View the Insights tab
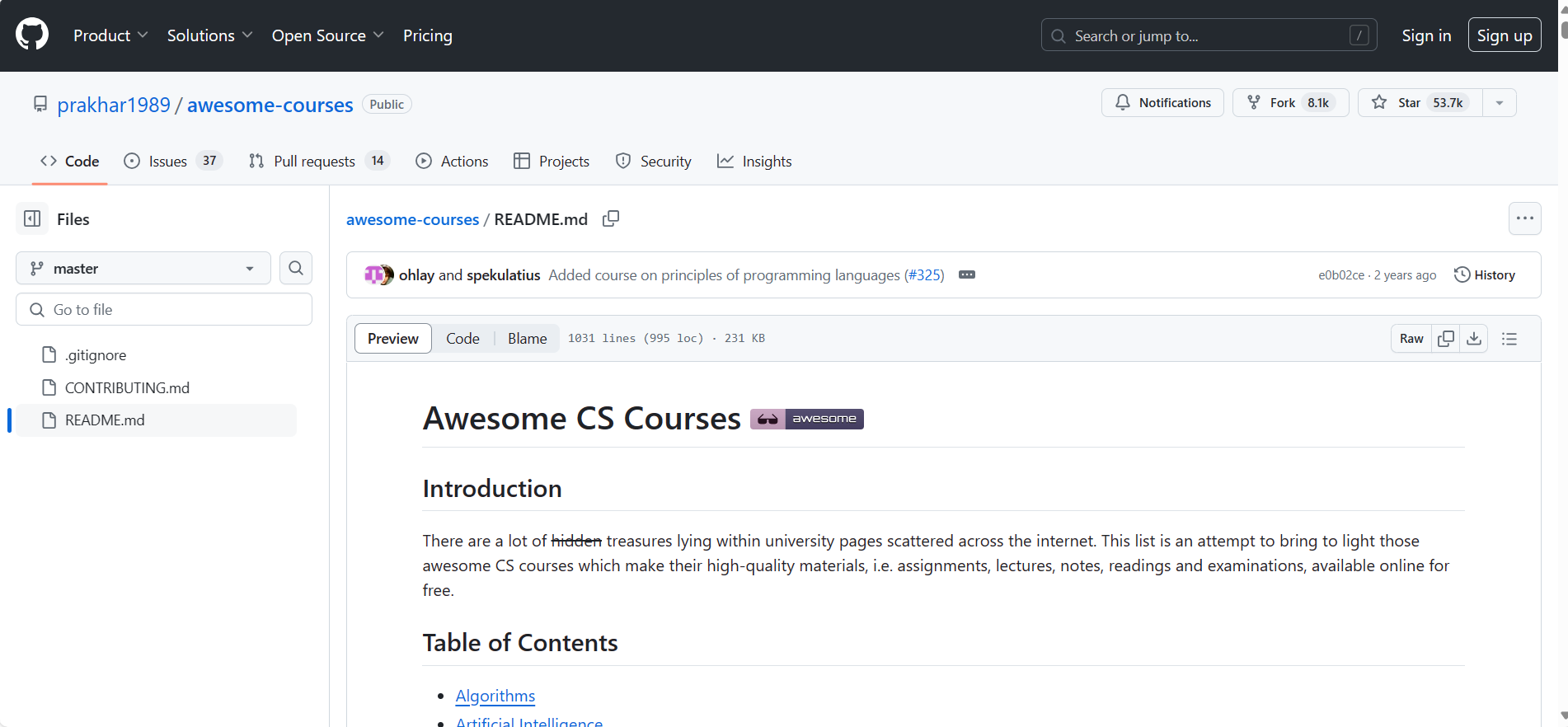1568x727 pixels. pyautogui.click(x=754, y=162)
